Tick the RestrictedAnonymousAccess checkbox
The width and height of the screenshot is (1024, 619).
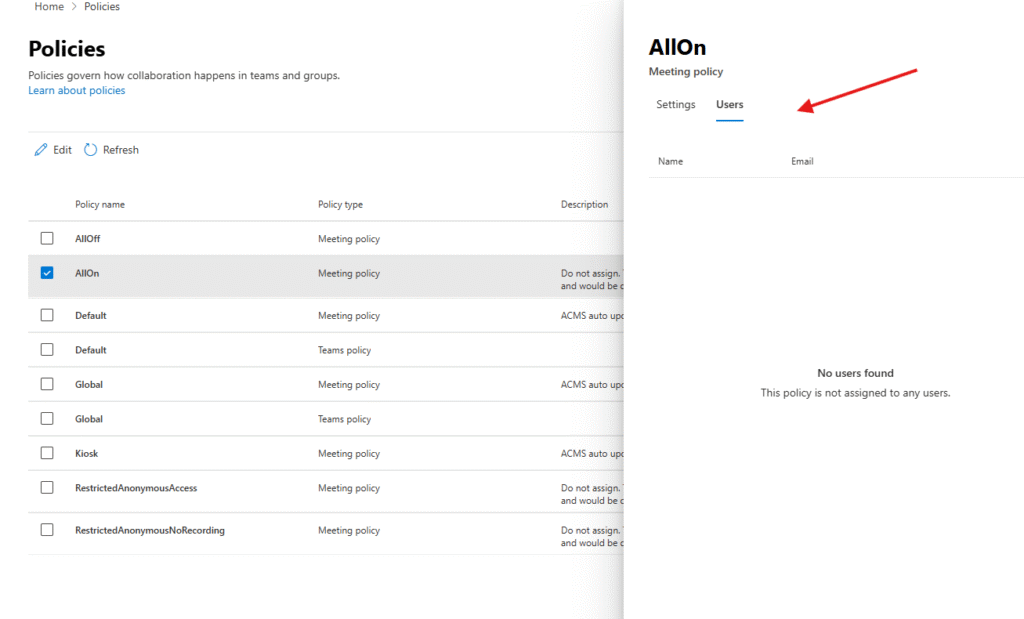click(x=47, y=488)
